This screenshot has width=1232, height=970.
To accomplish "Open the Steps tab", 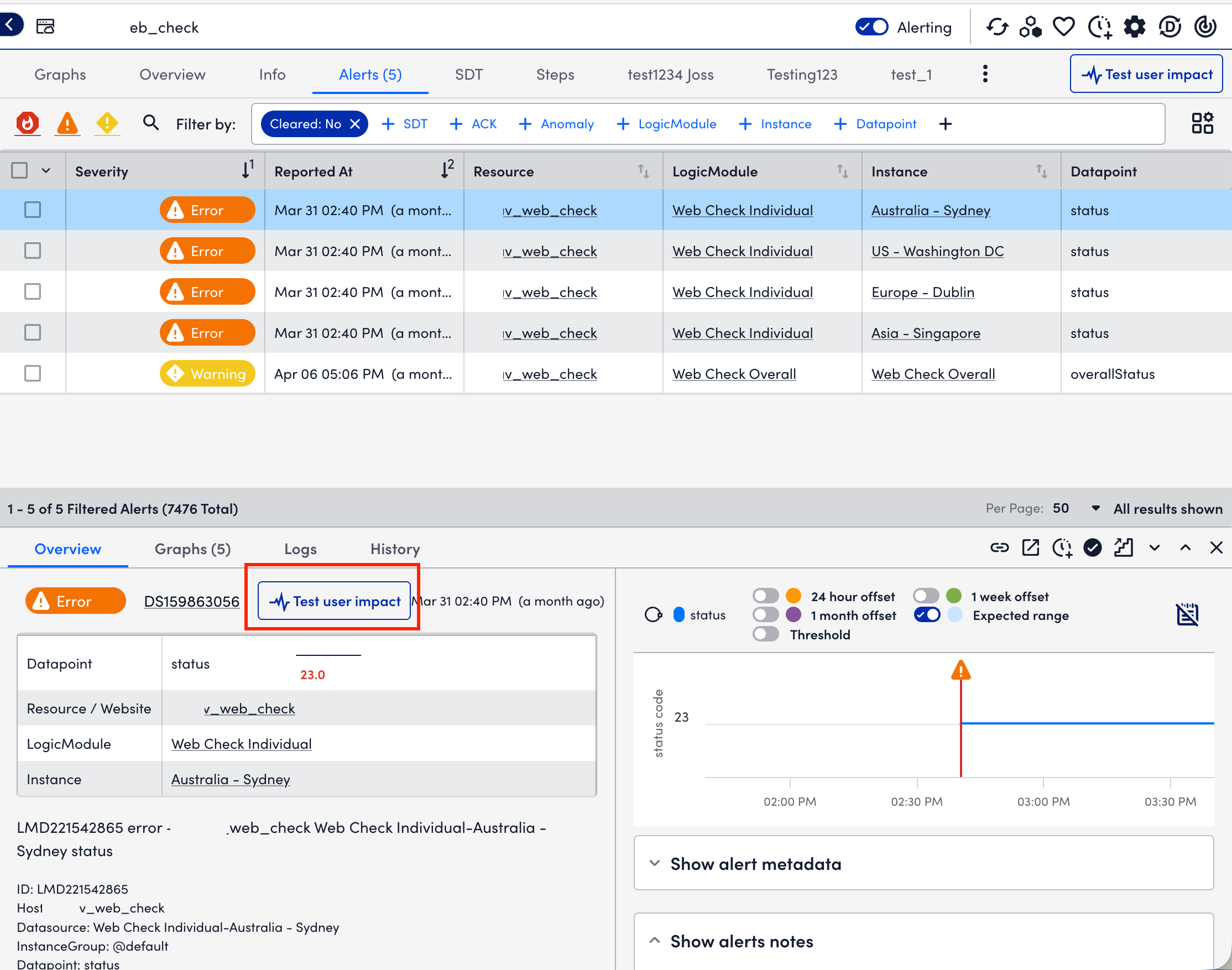I will (555, 75).
